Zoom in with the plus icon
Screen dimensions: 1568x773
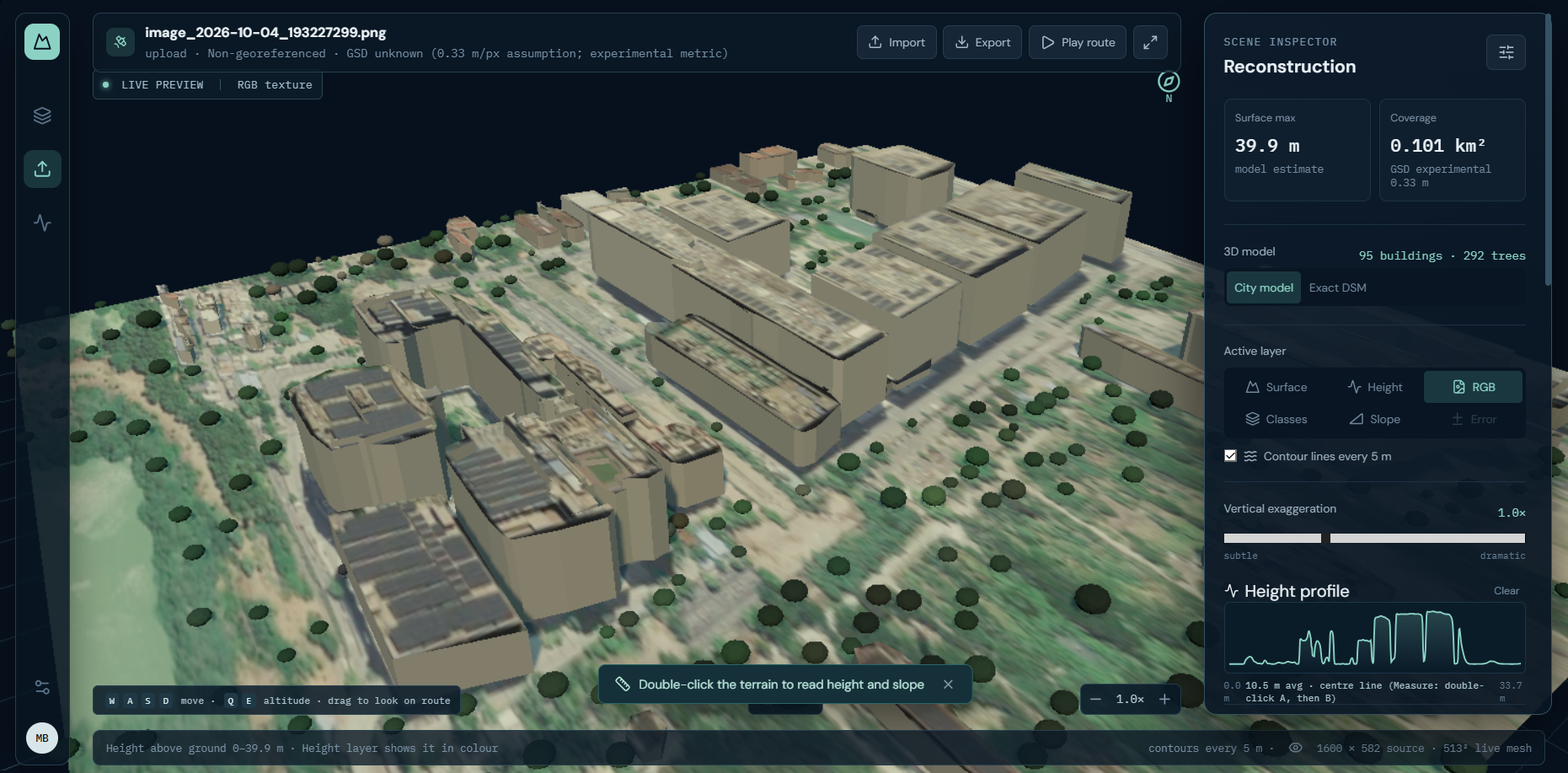(1164, 699)
